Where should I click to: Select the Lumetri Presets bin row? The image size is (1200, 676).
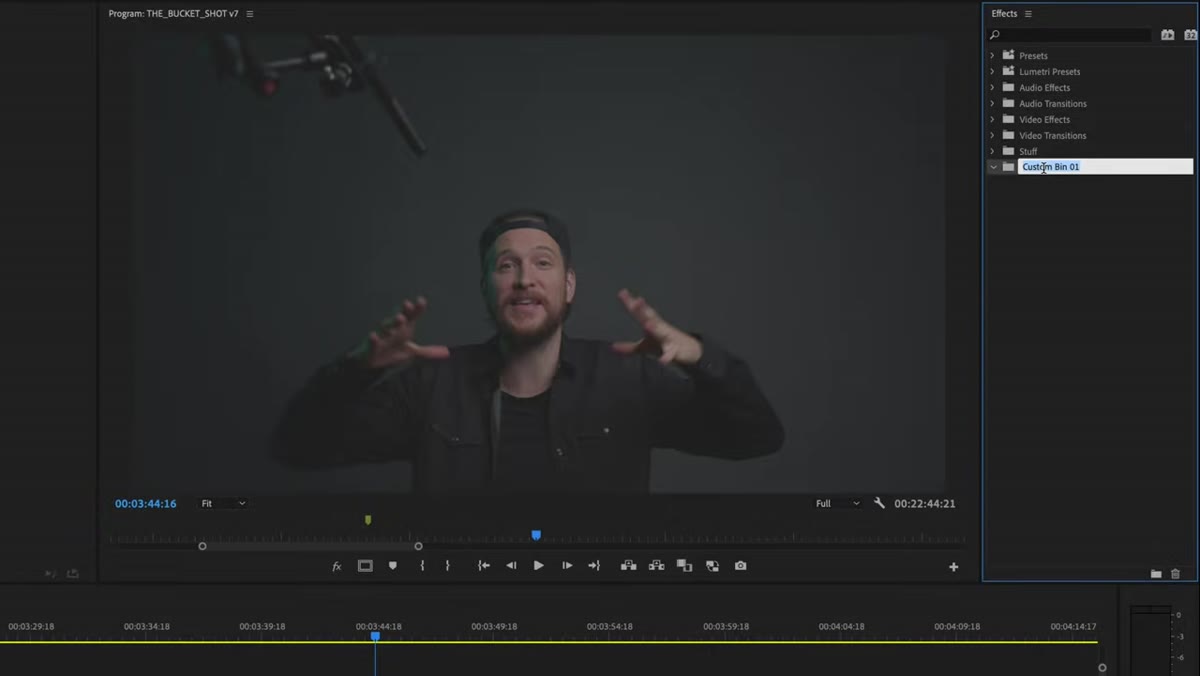coord(1090,72)
